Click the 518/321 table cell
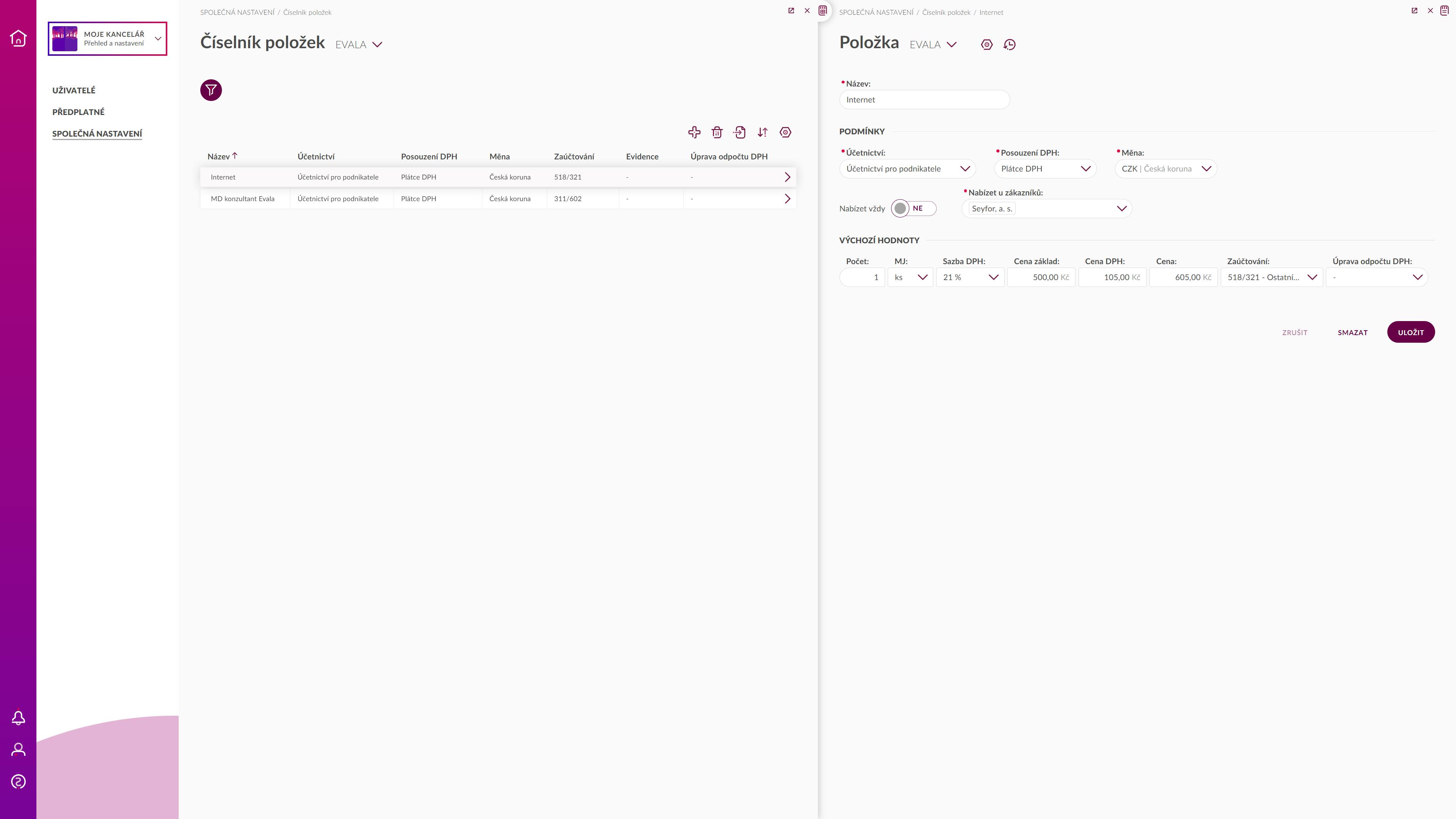This screenshot has height=819, width=1456. tap(582, 177)
